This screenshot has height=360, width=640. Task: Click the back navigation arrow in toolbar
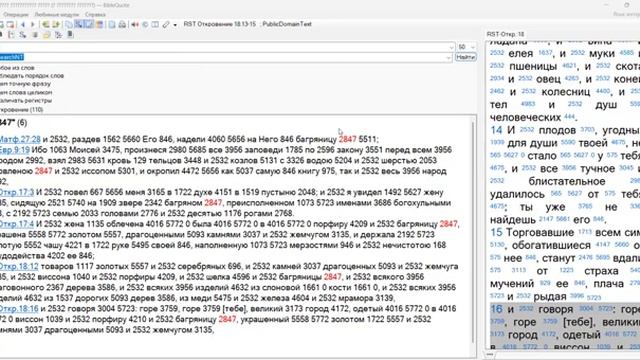pos(23,24)
